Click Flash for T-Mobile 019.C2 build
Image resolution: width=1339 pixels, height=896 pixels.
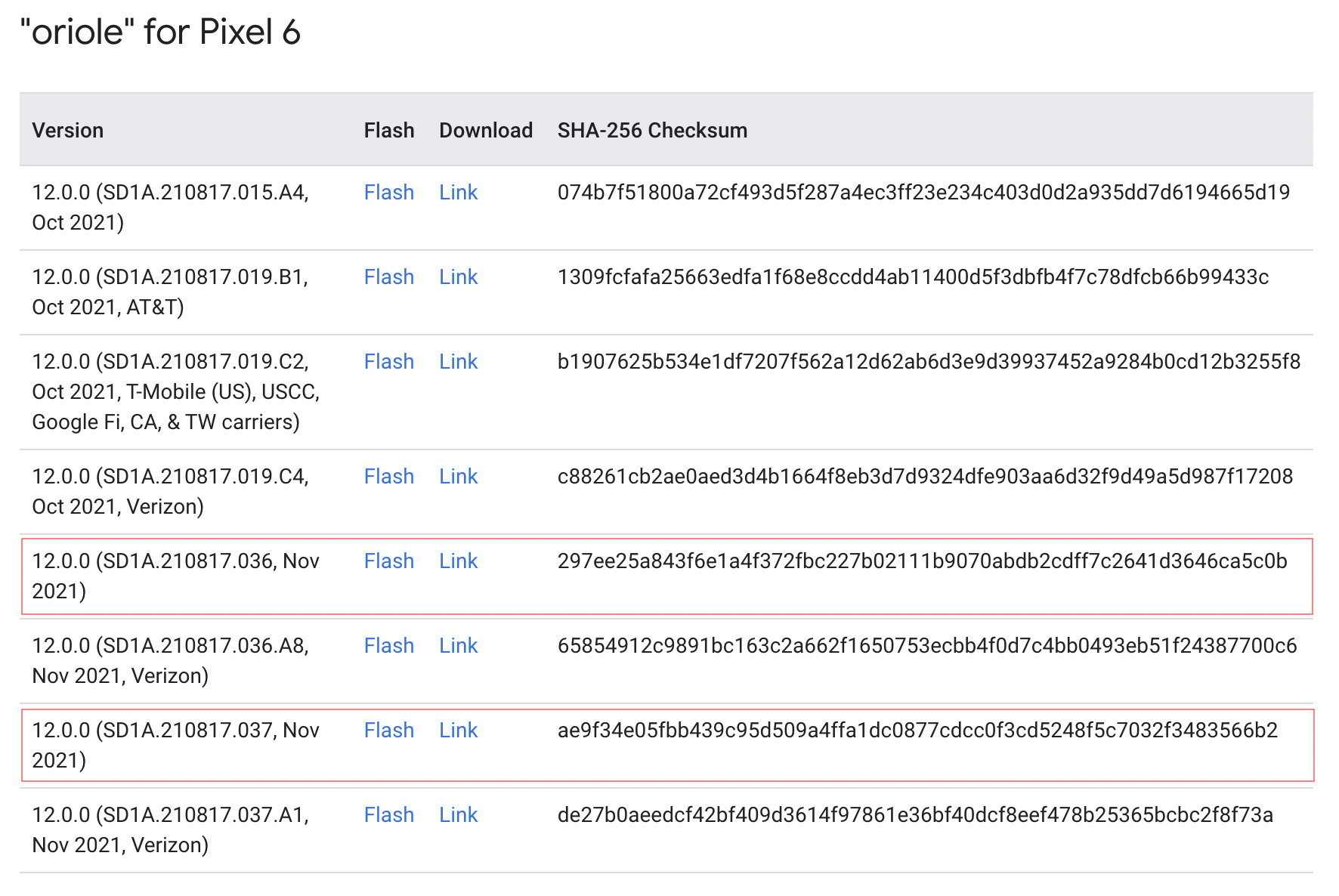coord(388,362)
